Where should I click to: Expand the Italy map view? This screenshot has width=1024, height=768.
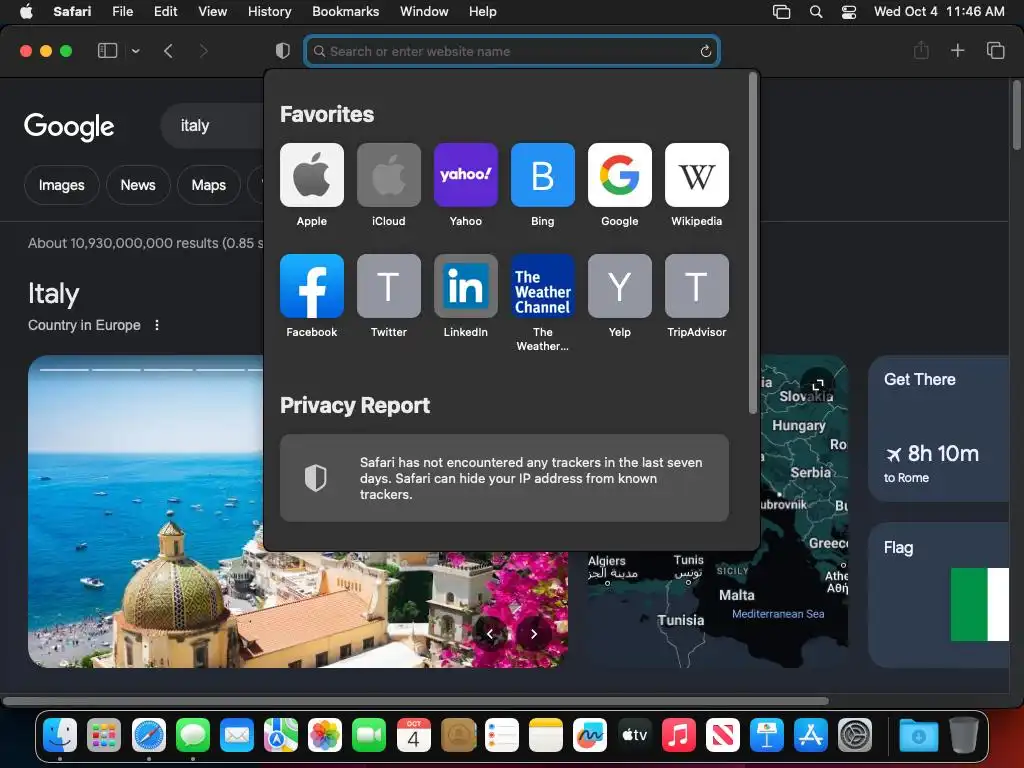point(818,385)
